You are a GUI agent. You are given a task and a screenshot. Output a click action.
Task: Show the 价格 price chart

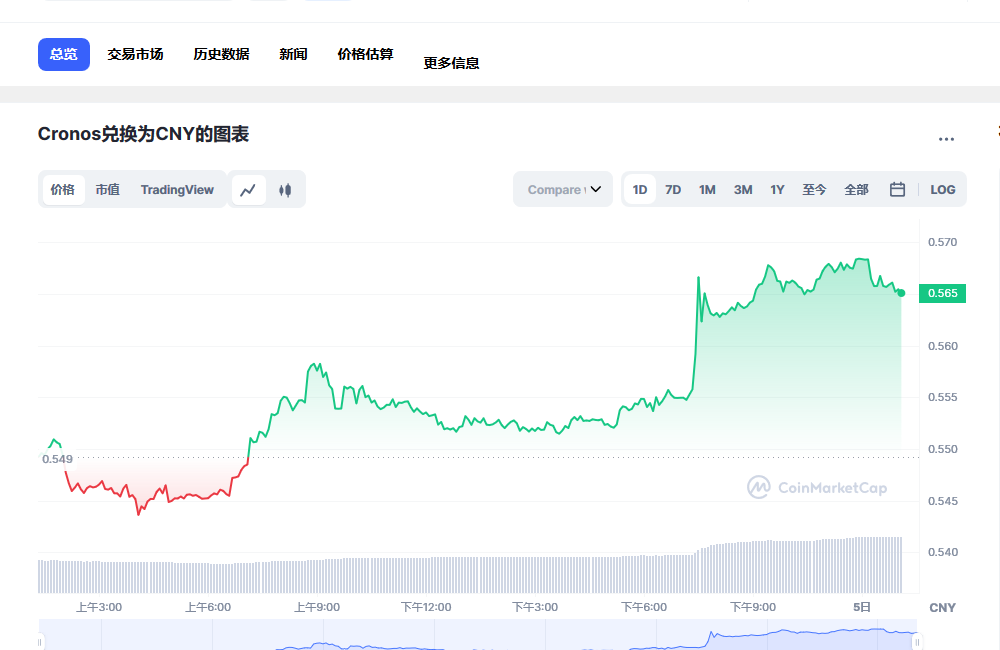[x=62, y=189]
